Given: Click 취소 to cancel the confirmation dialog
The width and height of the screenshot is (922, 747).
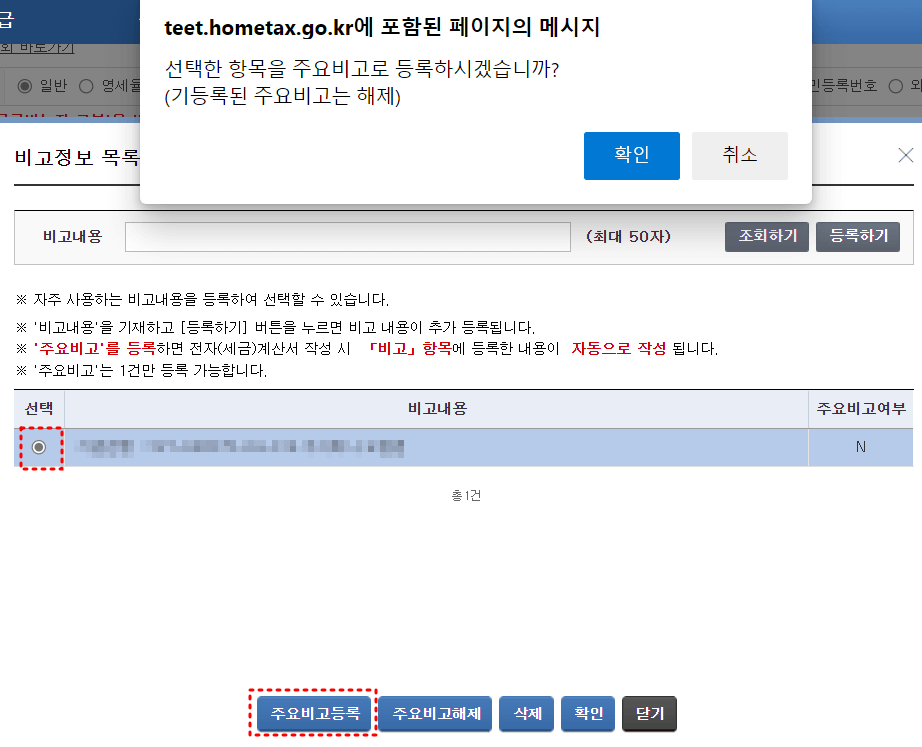Looking at the screenshot, I should coord(740,156).
